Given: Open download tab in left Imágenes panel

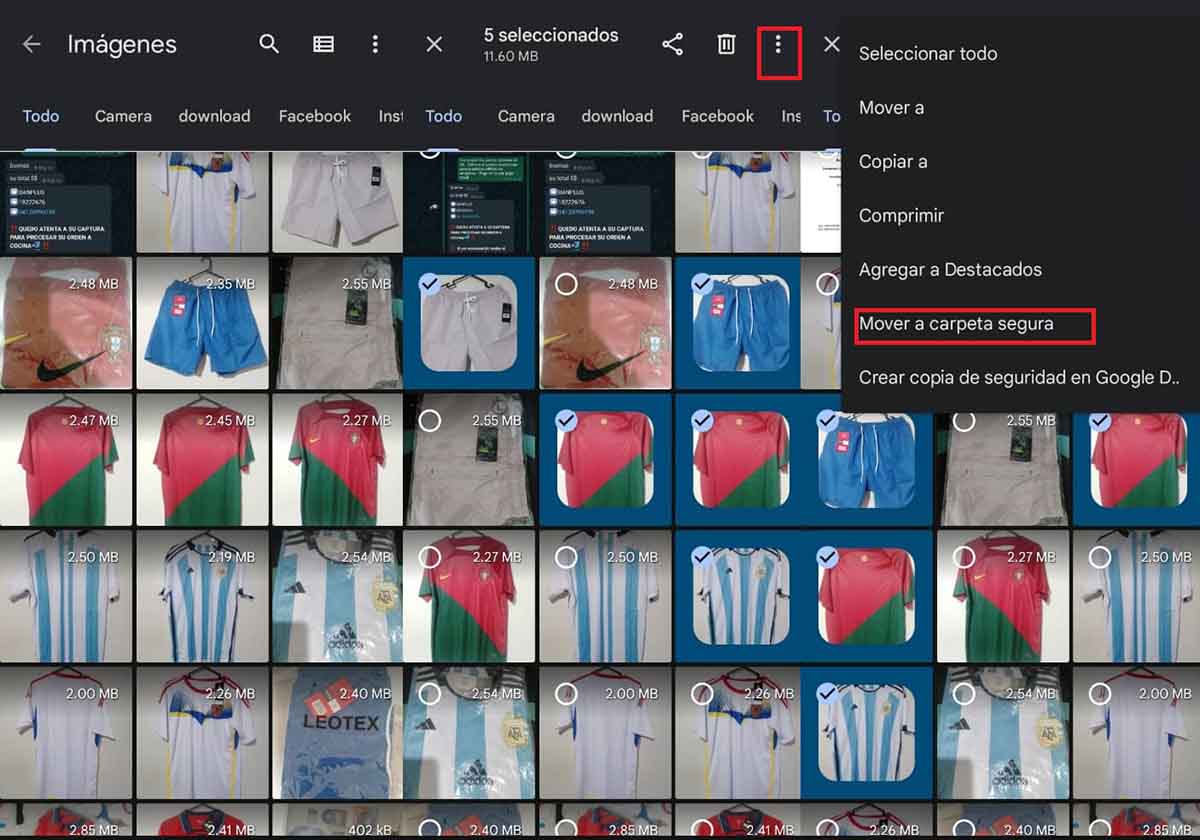Looking at the screenshot, I should tap(214, 116).
